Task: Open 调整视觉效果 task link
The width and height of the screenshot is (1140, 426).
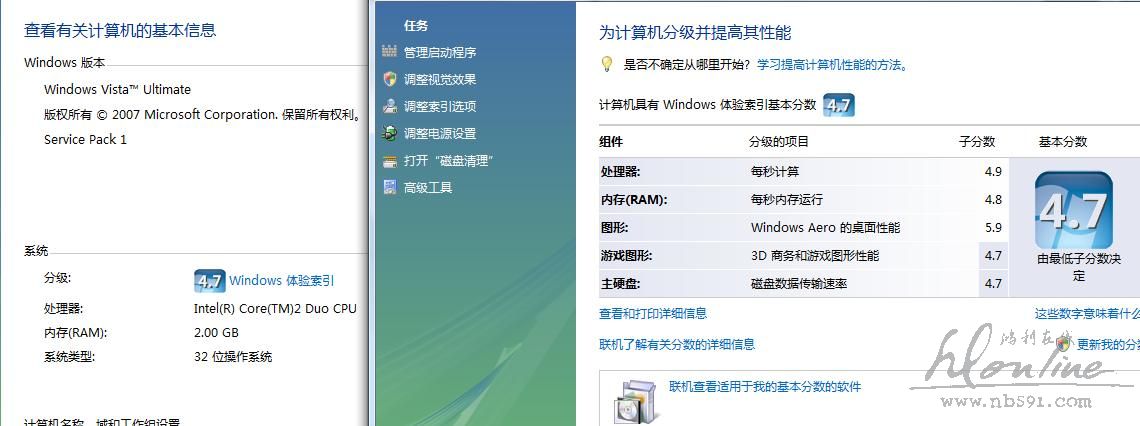Action: 440,79
